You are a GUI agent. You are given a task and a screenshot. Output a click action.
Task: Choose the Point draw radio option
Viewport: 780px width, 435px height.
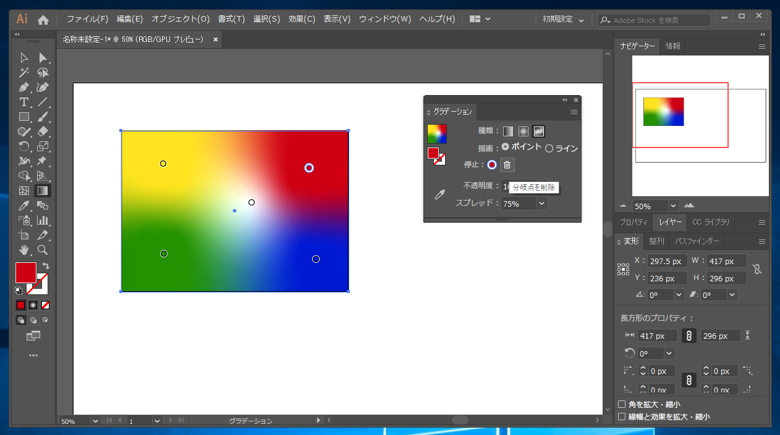coord(505,147)
